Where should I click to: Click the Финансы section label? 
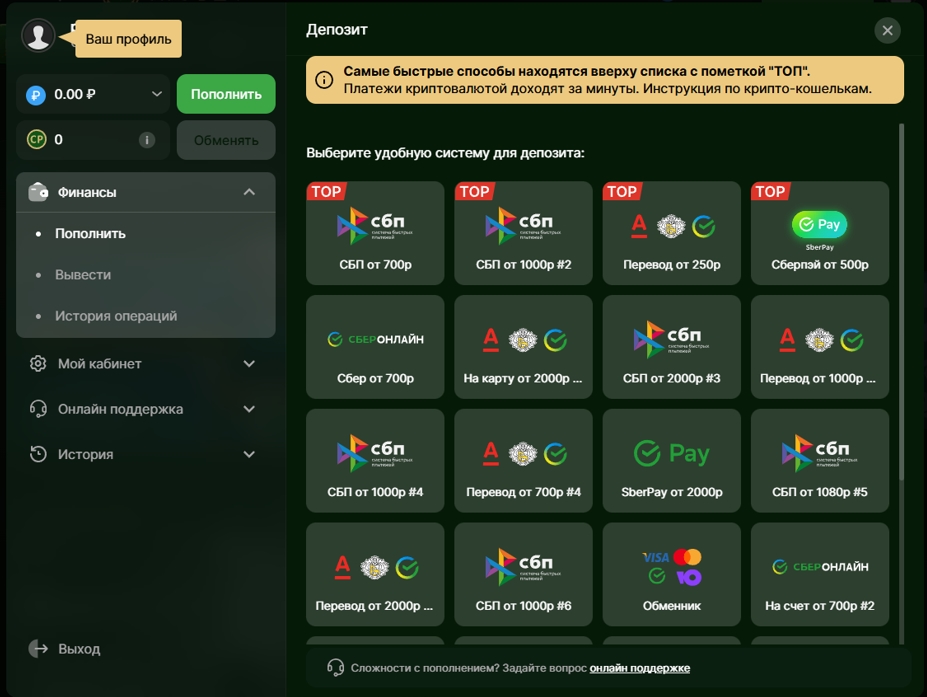pos(87,192)
